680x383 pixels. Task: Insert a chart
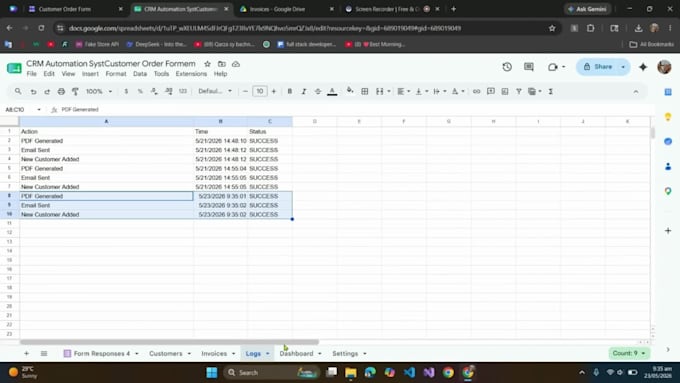[505, 92]
